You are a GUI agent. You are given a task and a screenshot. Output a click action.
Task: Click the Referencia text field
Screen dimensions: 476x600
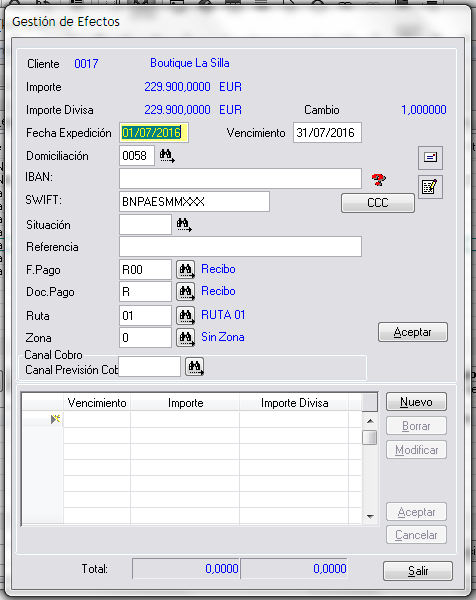coord(240,246)
